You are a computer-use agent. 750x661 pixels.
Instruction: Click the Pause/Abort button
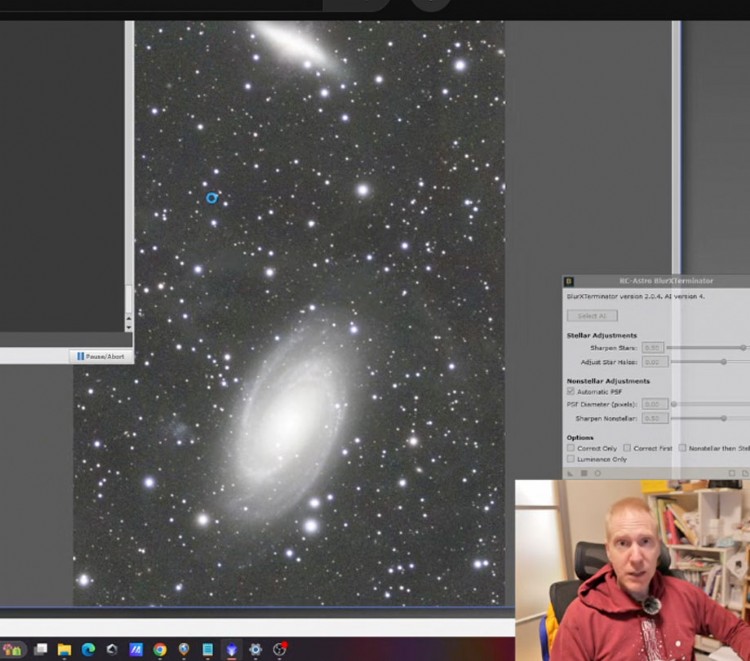101,356
